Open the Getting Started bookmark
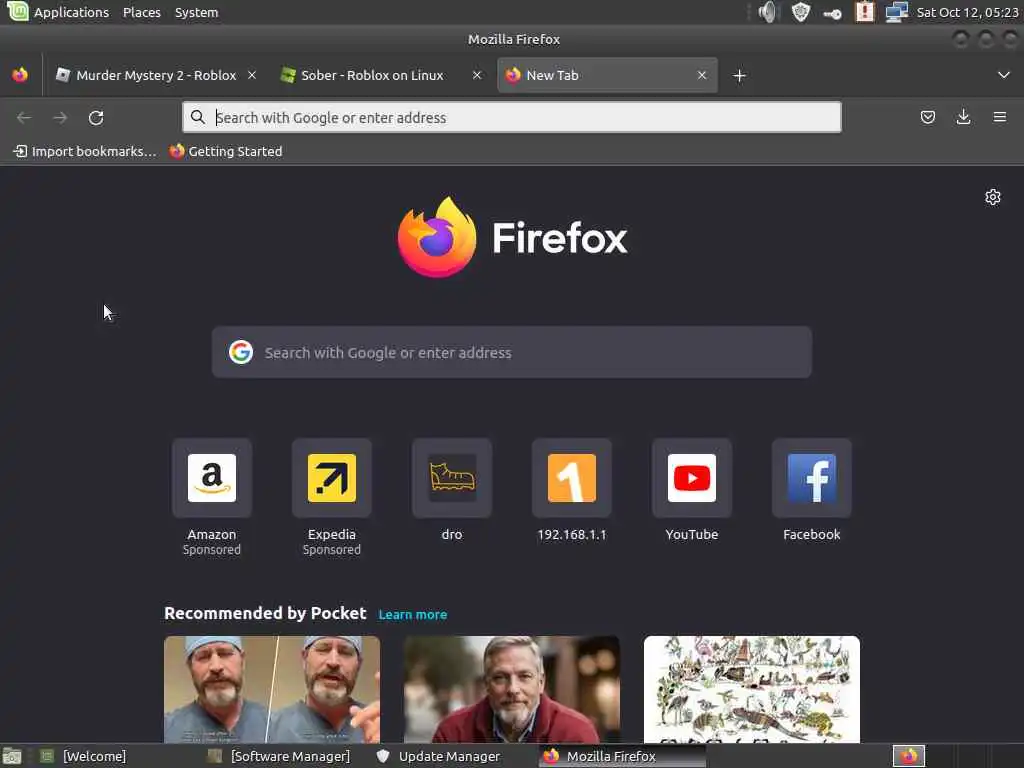The width and height of the screenshot is (1024, 768). (226, 152)
